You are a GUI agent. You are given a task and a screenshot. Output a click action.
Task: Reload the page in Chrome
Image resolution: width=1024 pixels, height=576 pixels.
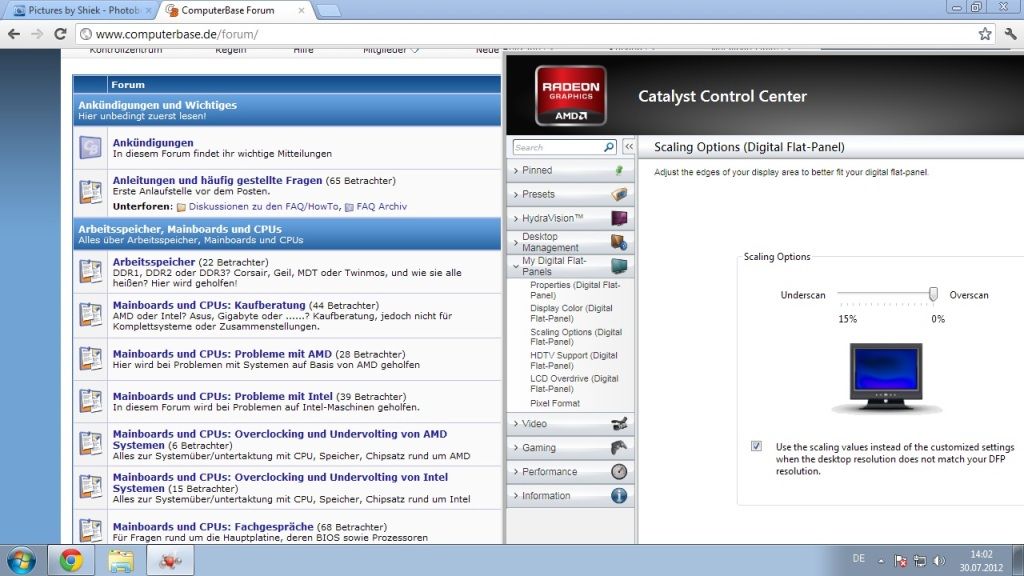coord(60,34)
